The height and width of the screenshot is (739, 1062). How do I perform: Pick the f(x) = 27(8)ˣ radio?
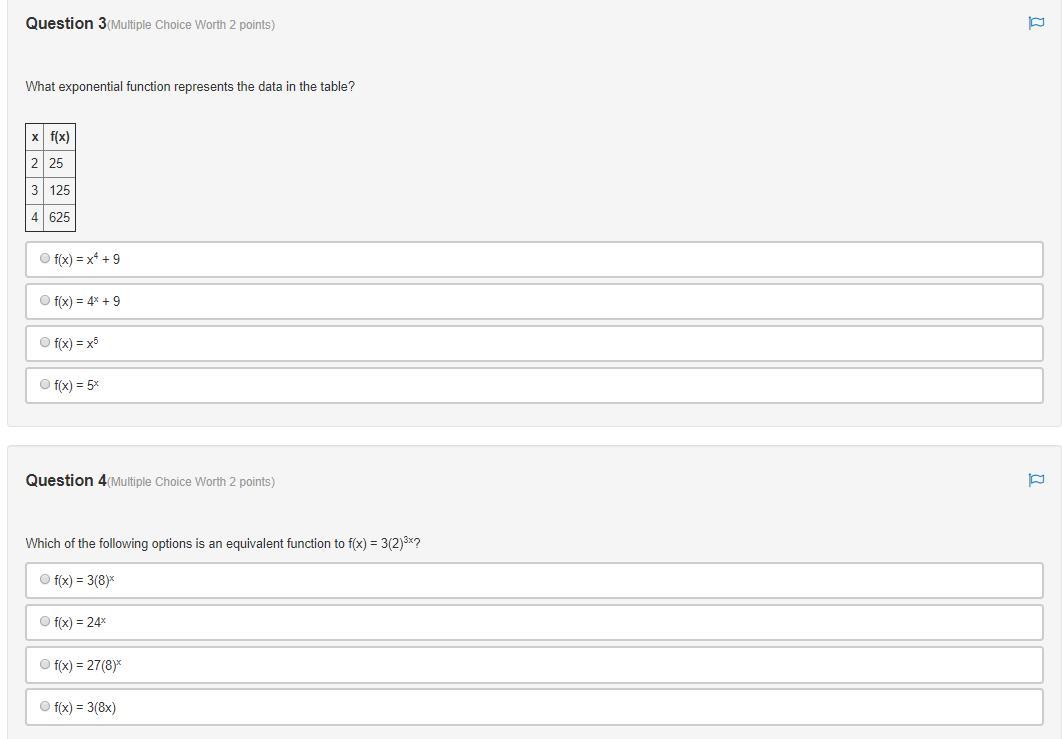[45, 664]
